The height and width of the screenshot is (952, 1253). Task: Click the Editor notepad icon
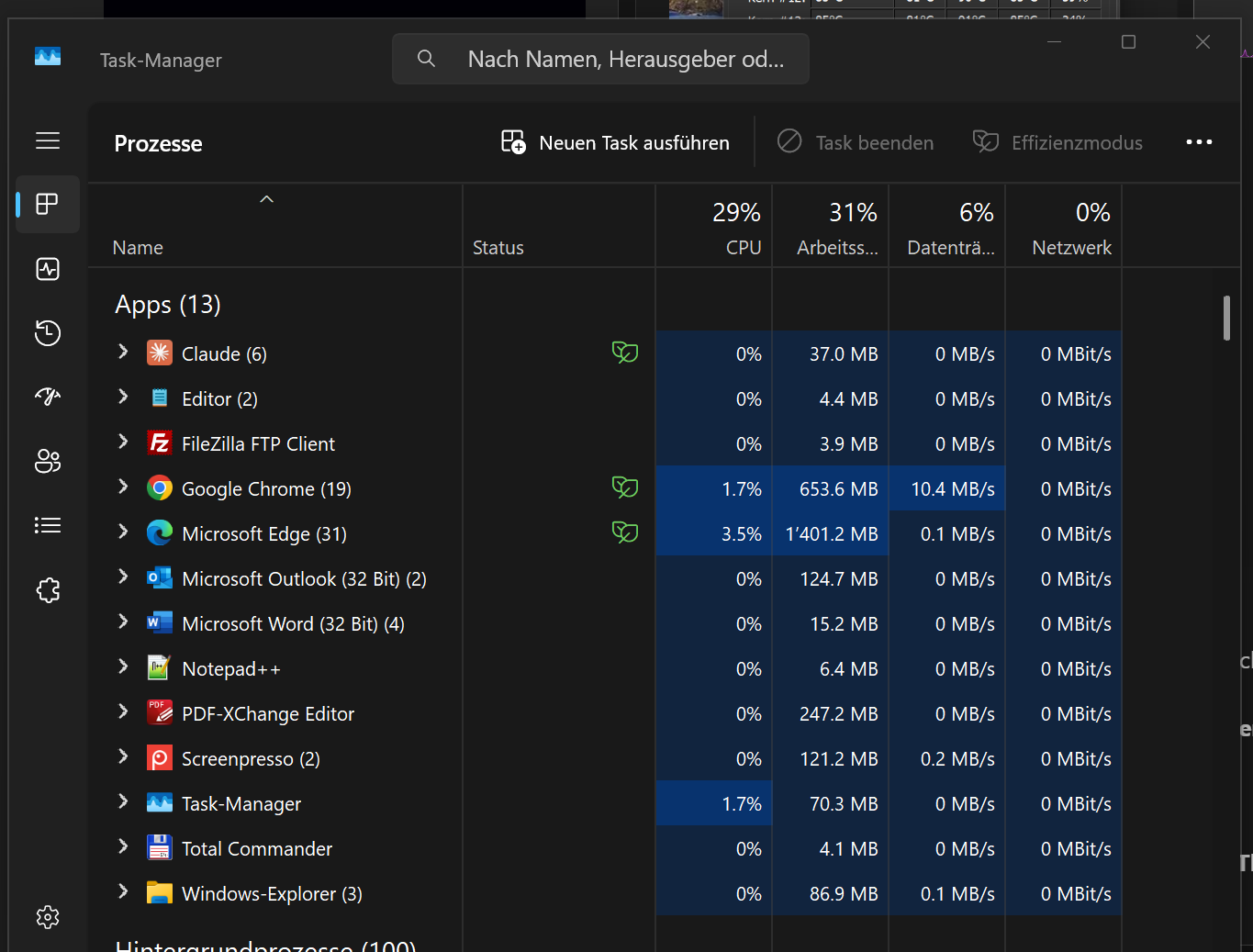160,398
